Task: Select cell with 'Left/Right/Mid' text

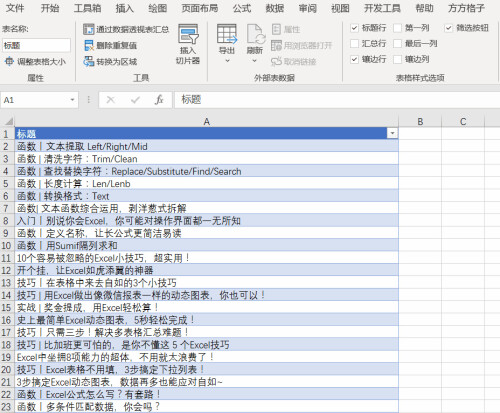Action: point(207,146)
